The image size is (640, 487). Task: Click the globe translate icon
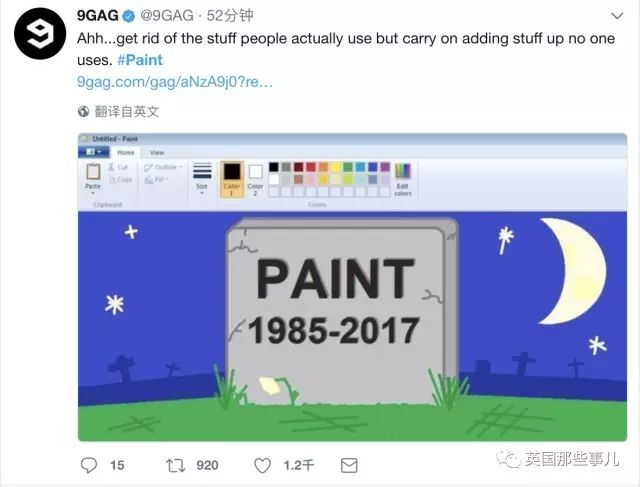click(x=83, y=111)
